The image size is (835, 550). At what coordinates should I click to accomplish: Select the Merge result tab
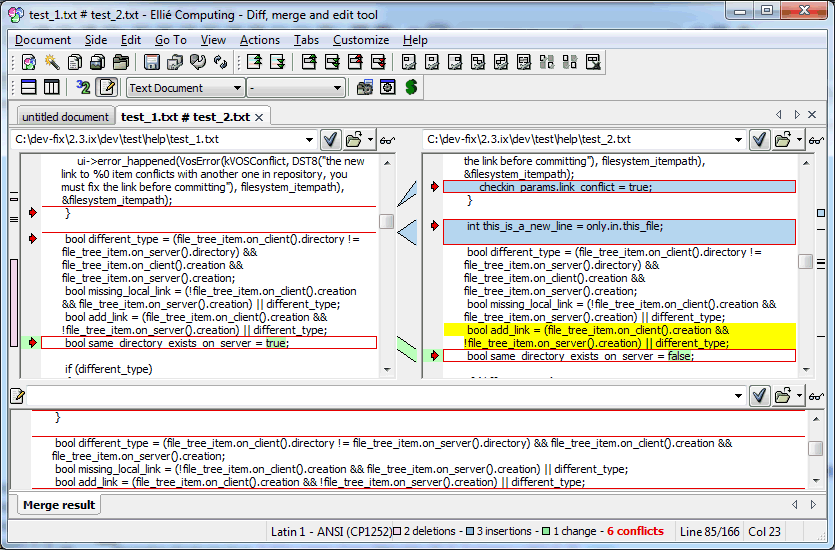(x=59, y=505)
